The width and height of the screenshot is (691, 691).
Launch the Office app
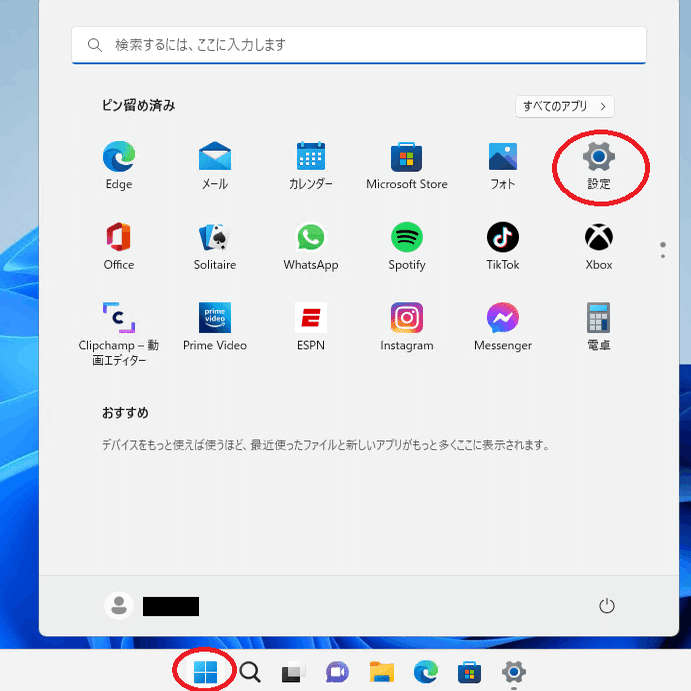(119, 246)
